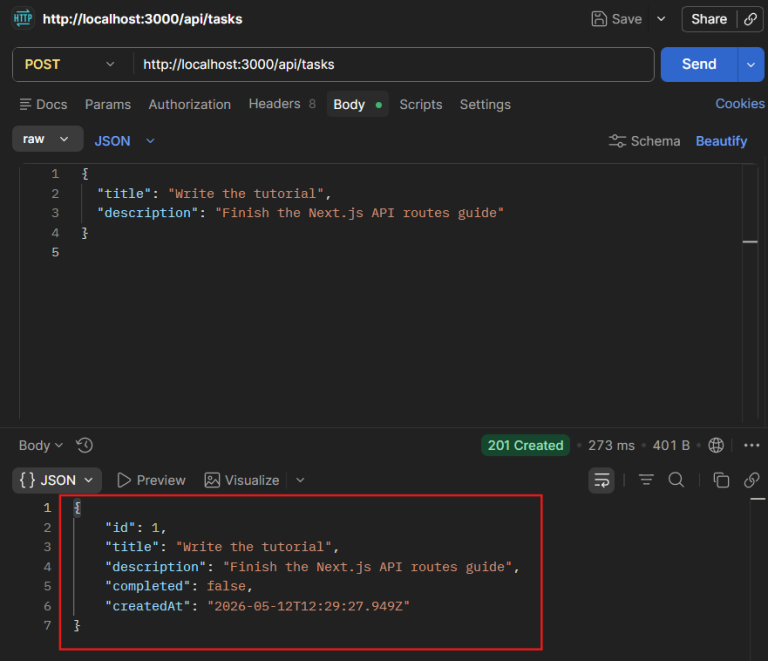Viewport: 768px width, 661px height.
Task: Open the response Body dropdown
Action: point(41,445)
